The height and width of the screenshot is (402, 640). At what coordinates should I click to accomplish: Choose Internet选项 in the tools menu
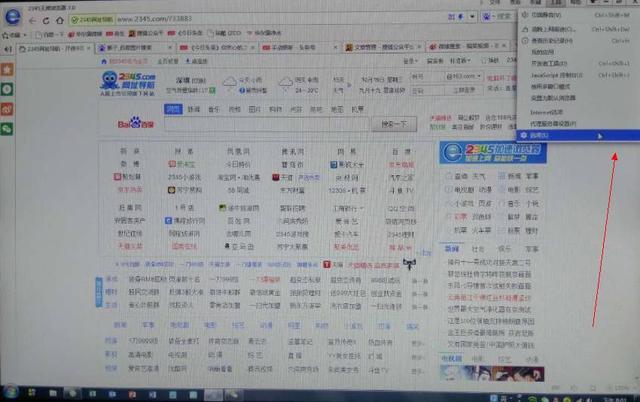pos(578,112)
